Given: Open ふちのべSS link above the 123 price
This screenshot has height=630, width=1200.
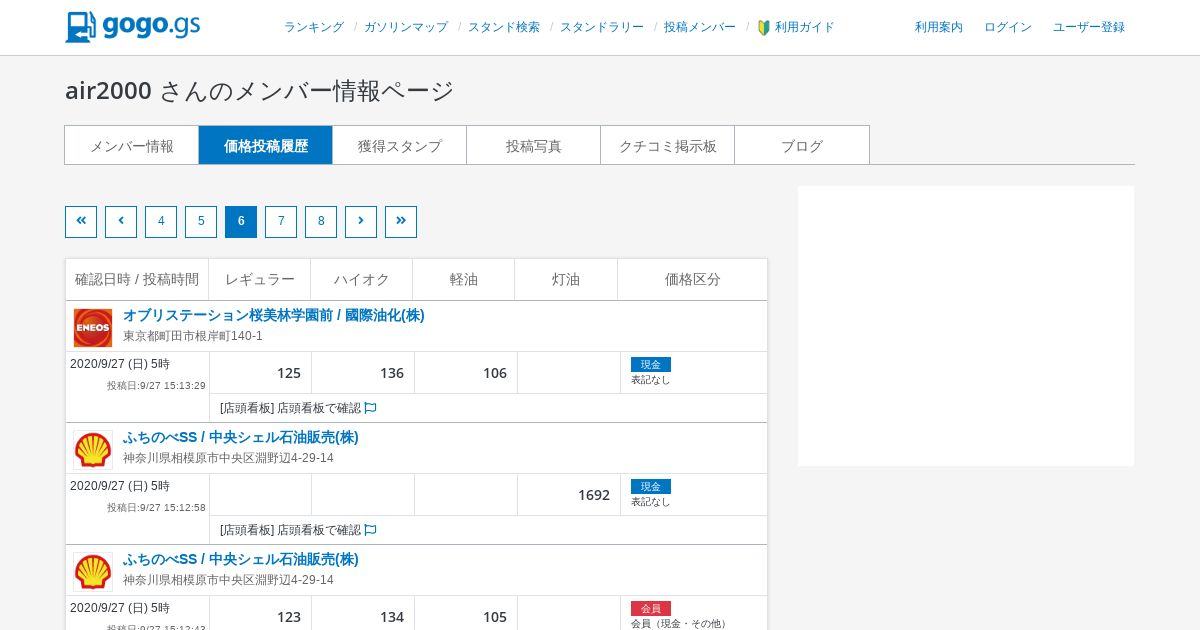Looking at the screenshot, I should (x=241, y=559).
